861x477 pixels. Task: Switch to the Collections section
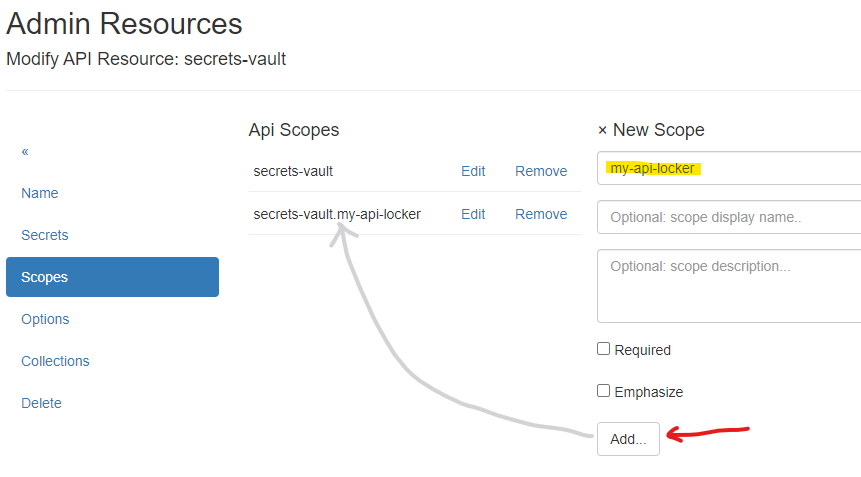pyautogui.click(x=55, y=361)
